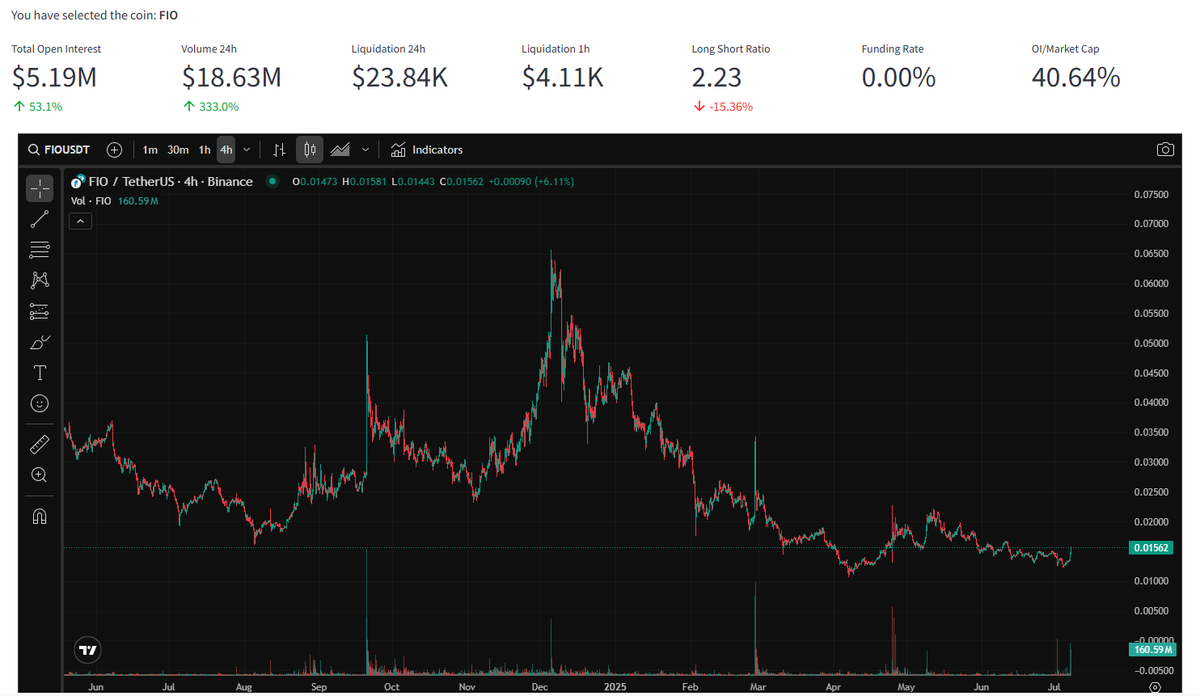
Task: Take a chart snapshot with camera icon
Action: click(x=1165, y=150)
